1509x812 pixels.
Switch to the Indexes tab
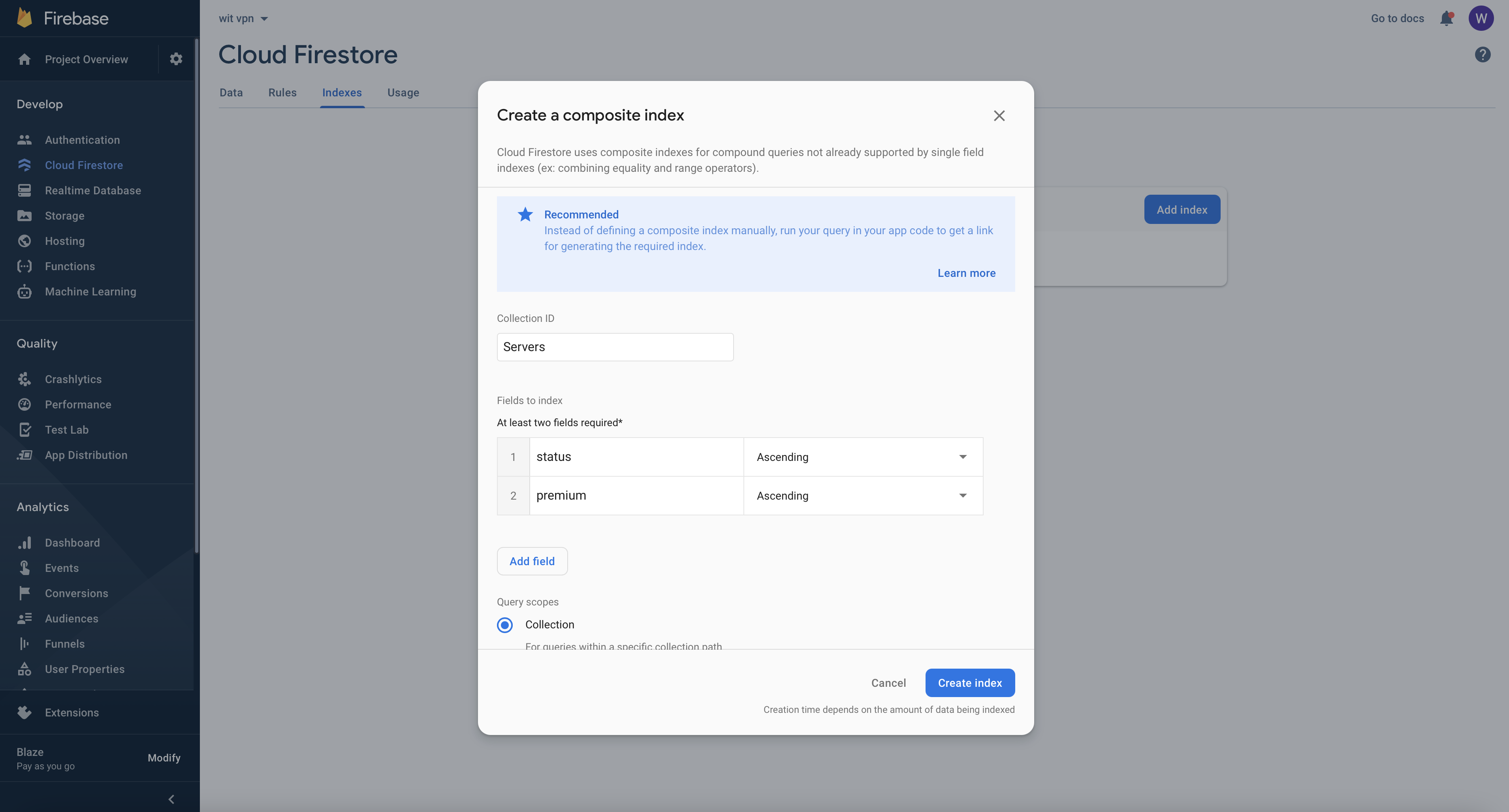[342, 92]
